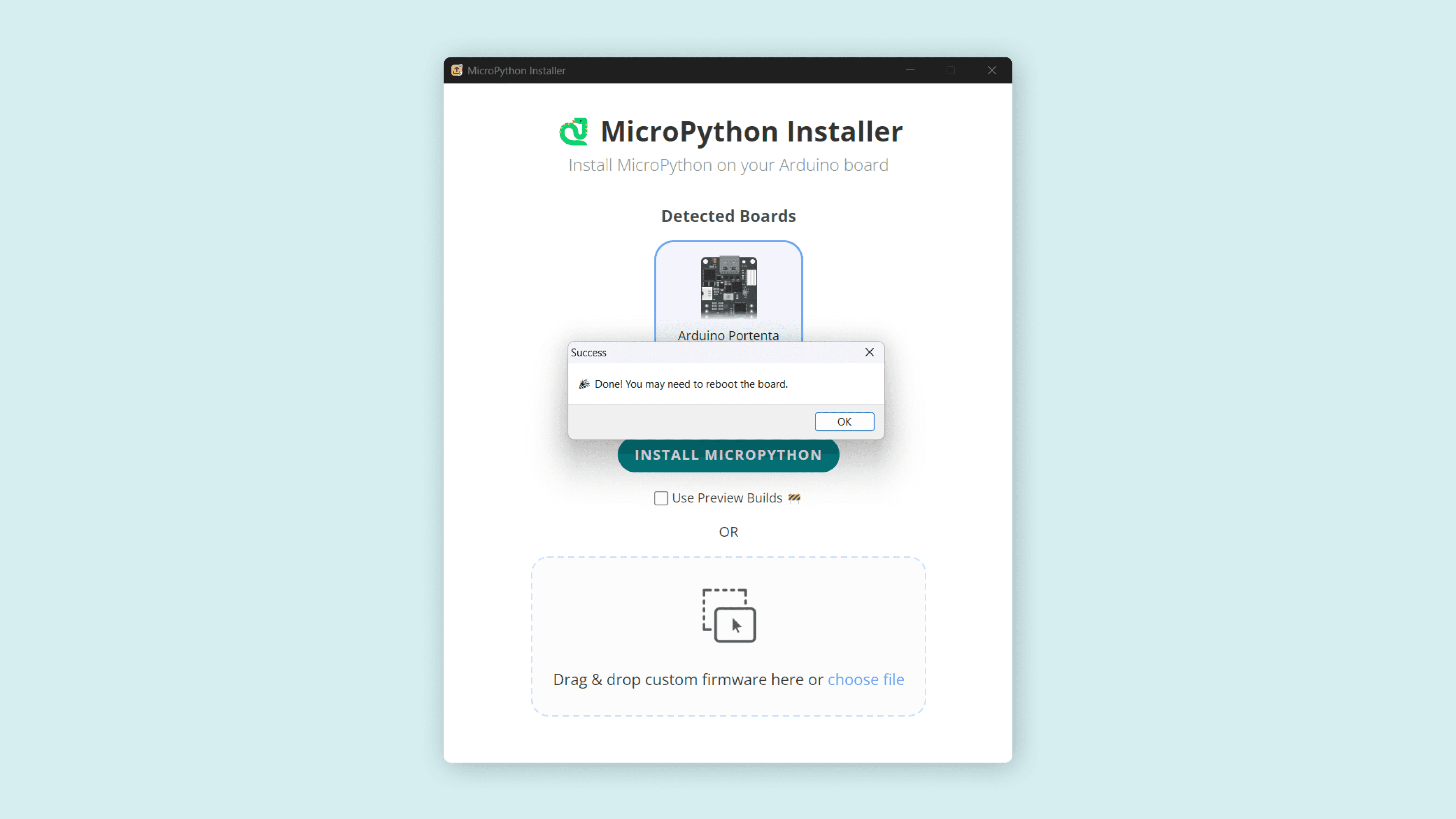Viewport: 1456px width, 819px height.
Task: Enable the Use Preview Builds checkbox
Action: 661,498
